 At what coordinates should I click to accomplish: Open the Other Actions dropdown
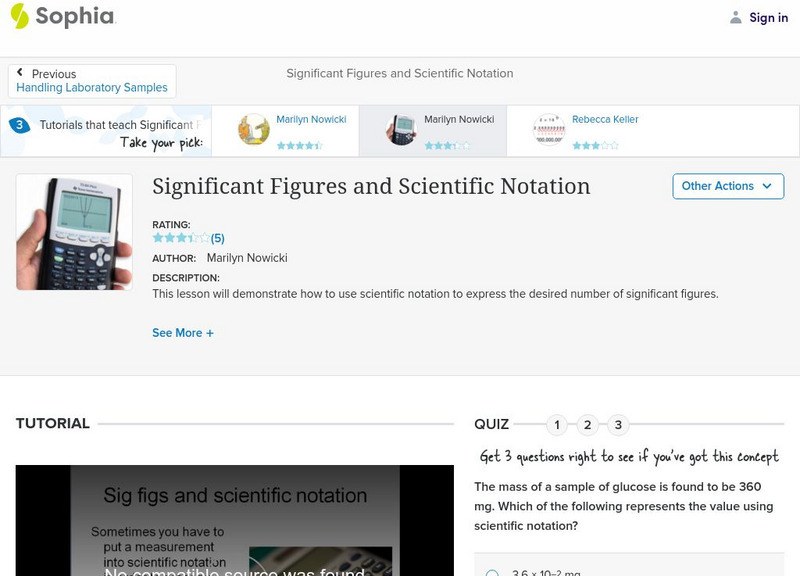728,186
